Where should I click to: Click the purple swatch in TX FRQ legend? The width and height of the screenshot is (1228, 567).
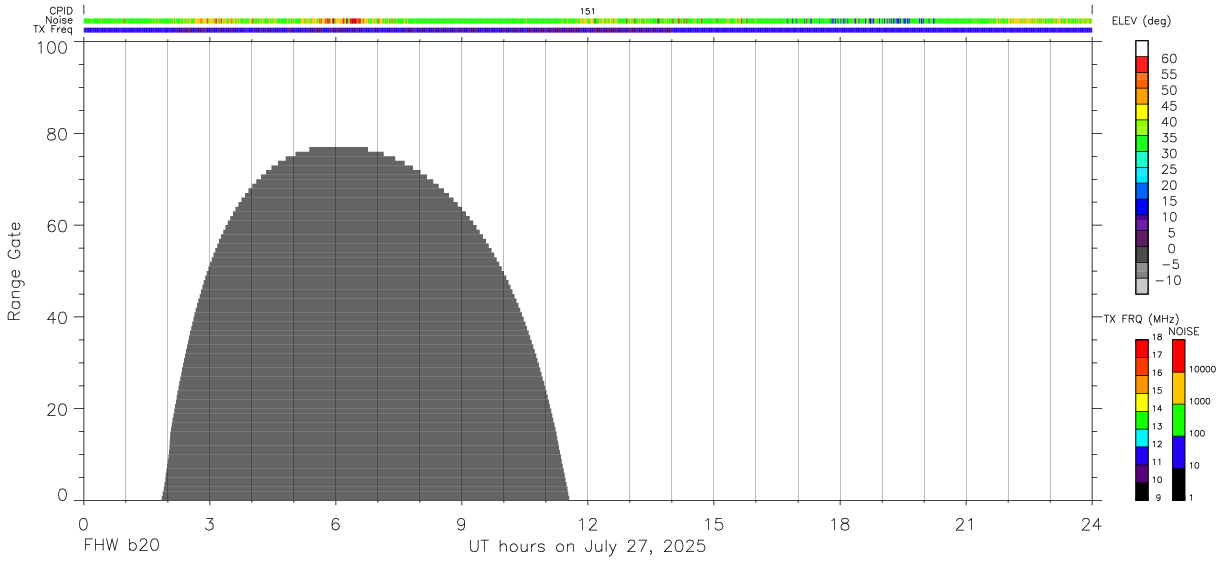1142,474
